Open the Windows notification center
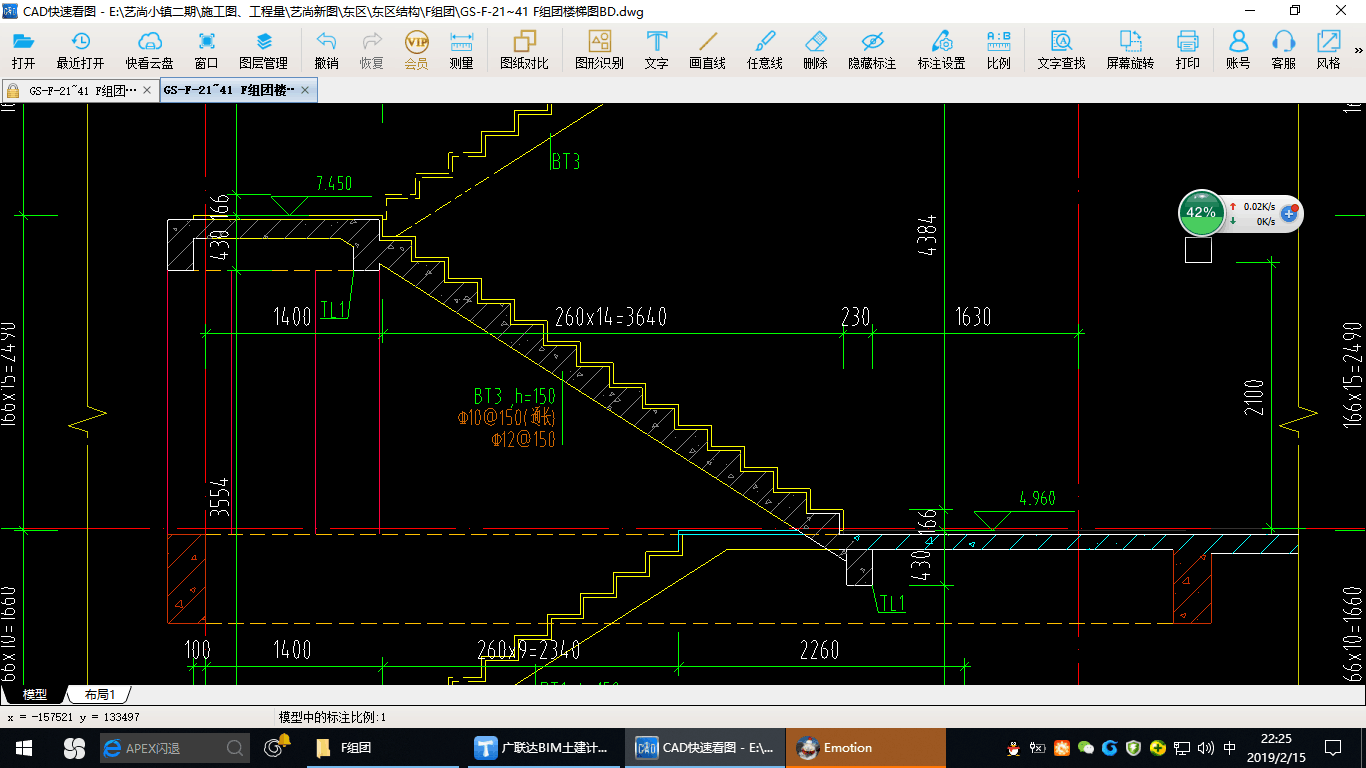The image size is (1366, 768). (1332, 747)
